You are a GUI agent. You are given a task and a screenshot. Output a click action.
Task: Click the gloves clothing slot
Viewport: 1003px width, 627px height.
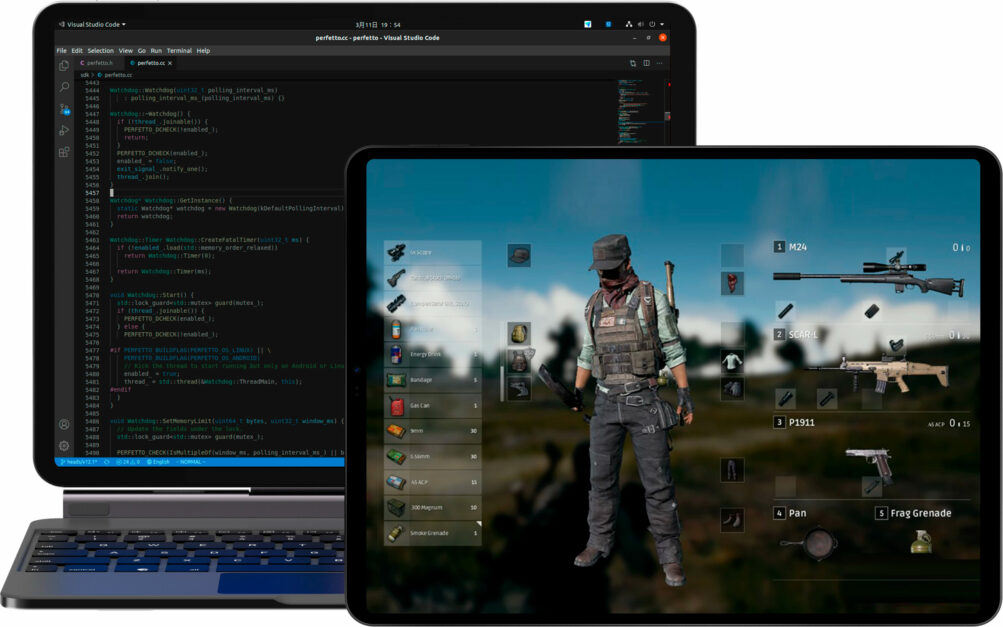click(x=732, y=388)
